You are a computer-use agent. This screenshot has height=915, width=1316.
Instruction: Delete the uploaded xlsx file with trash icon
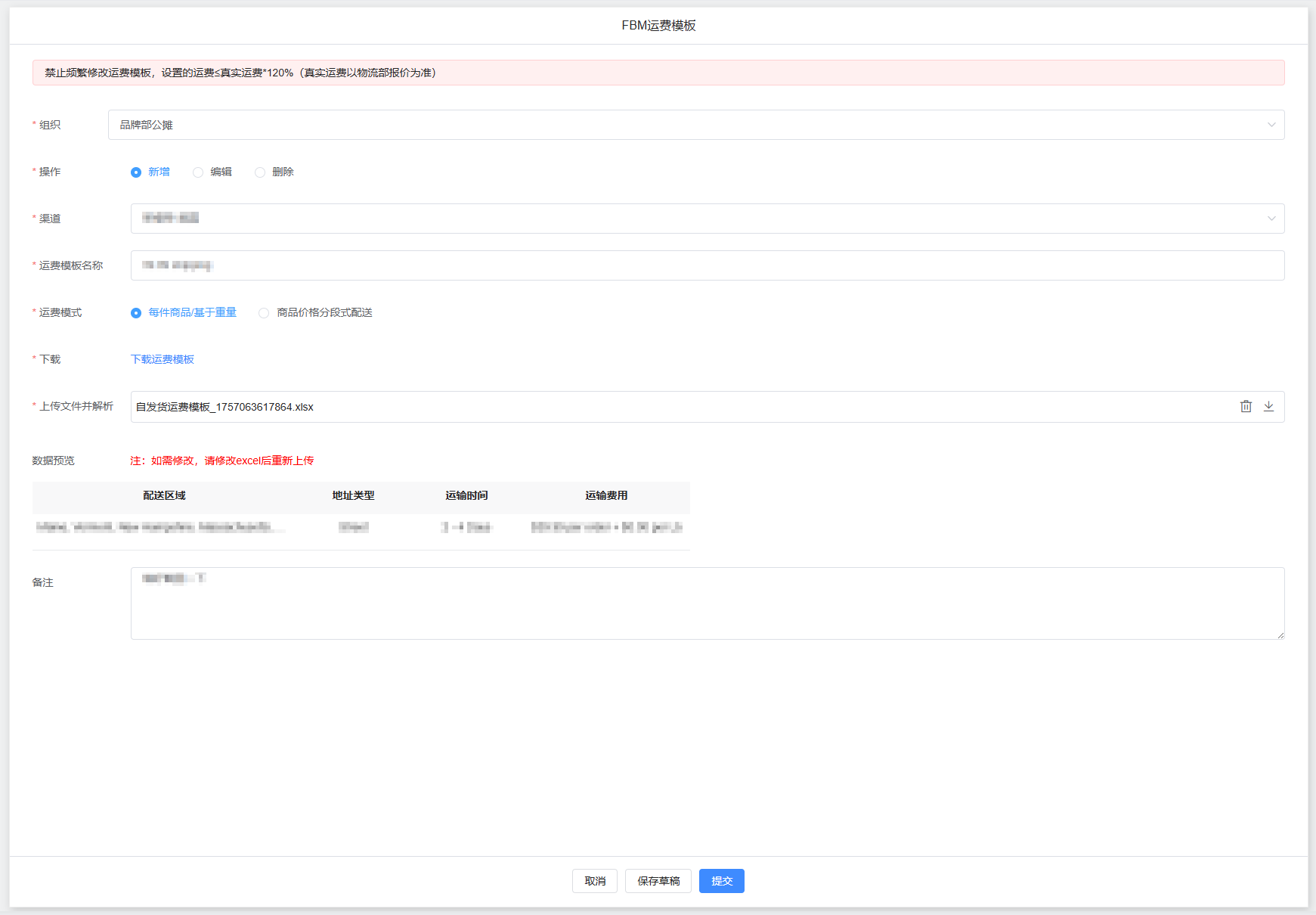[1246, 407]
